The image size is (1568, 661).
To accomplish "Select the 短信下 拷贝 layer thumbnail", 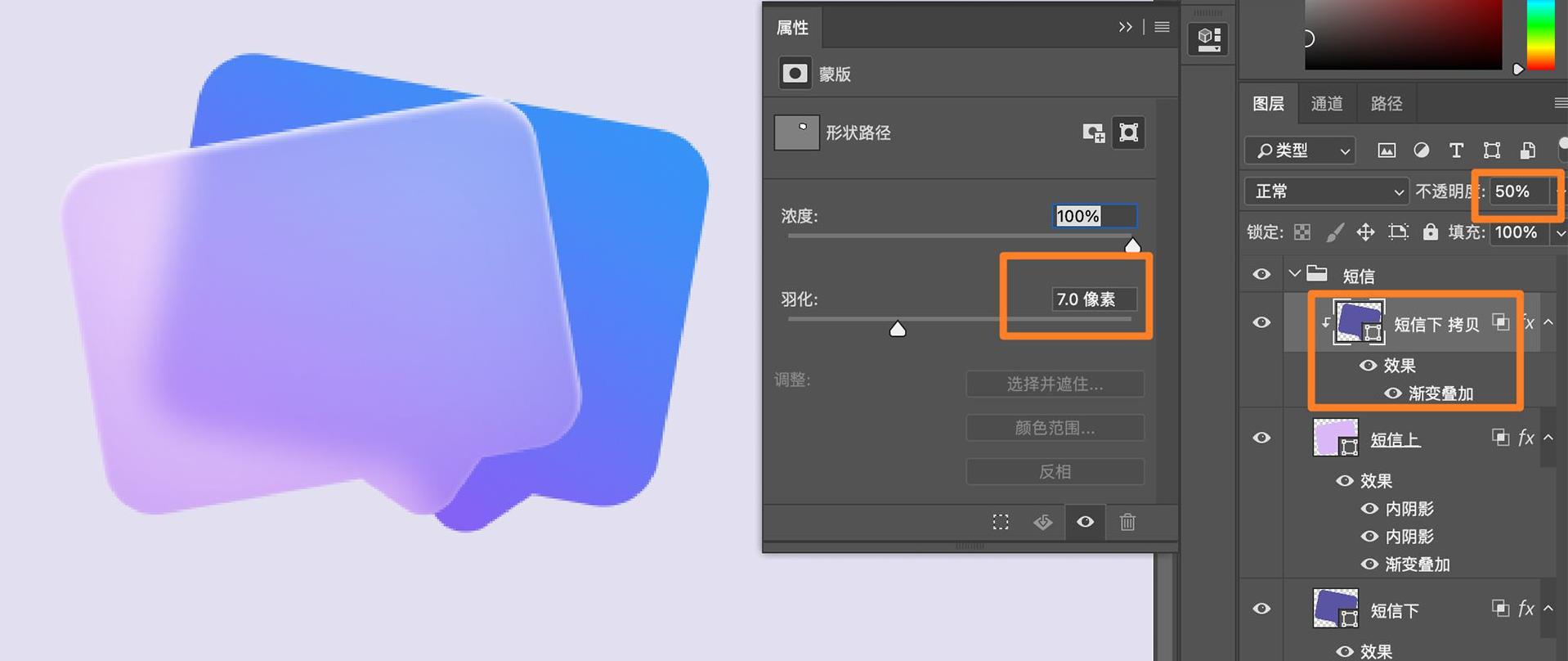I will [x=1359, y=322].
